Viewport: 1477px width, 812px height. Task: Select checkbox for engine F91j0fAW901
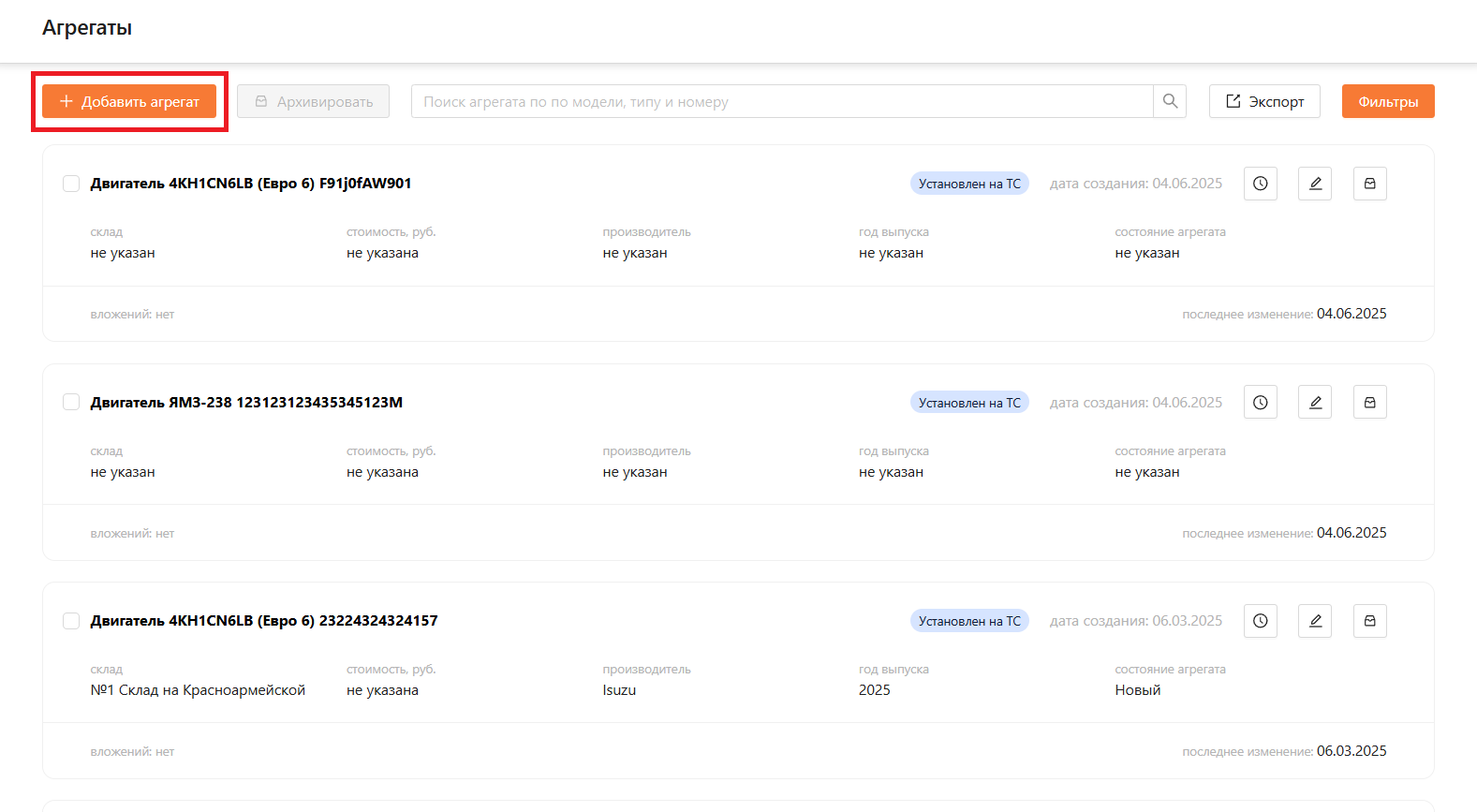[71, 184]
